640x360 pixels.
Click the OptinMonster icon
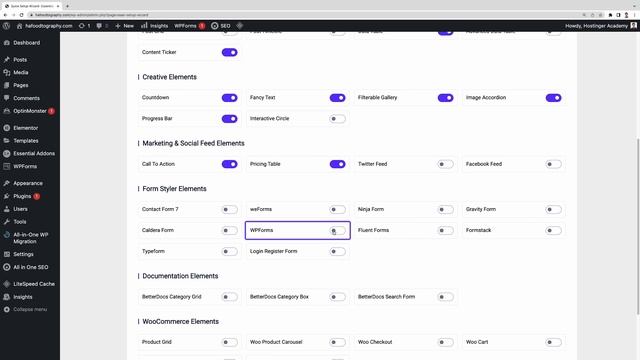click(x=7, y=111)
